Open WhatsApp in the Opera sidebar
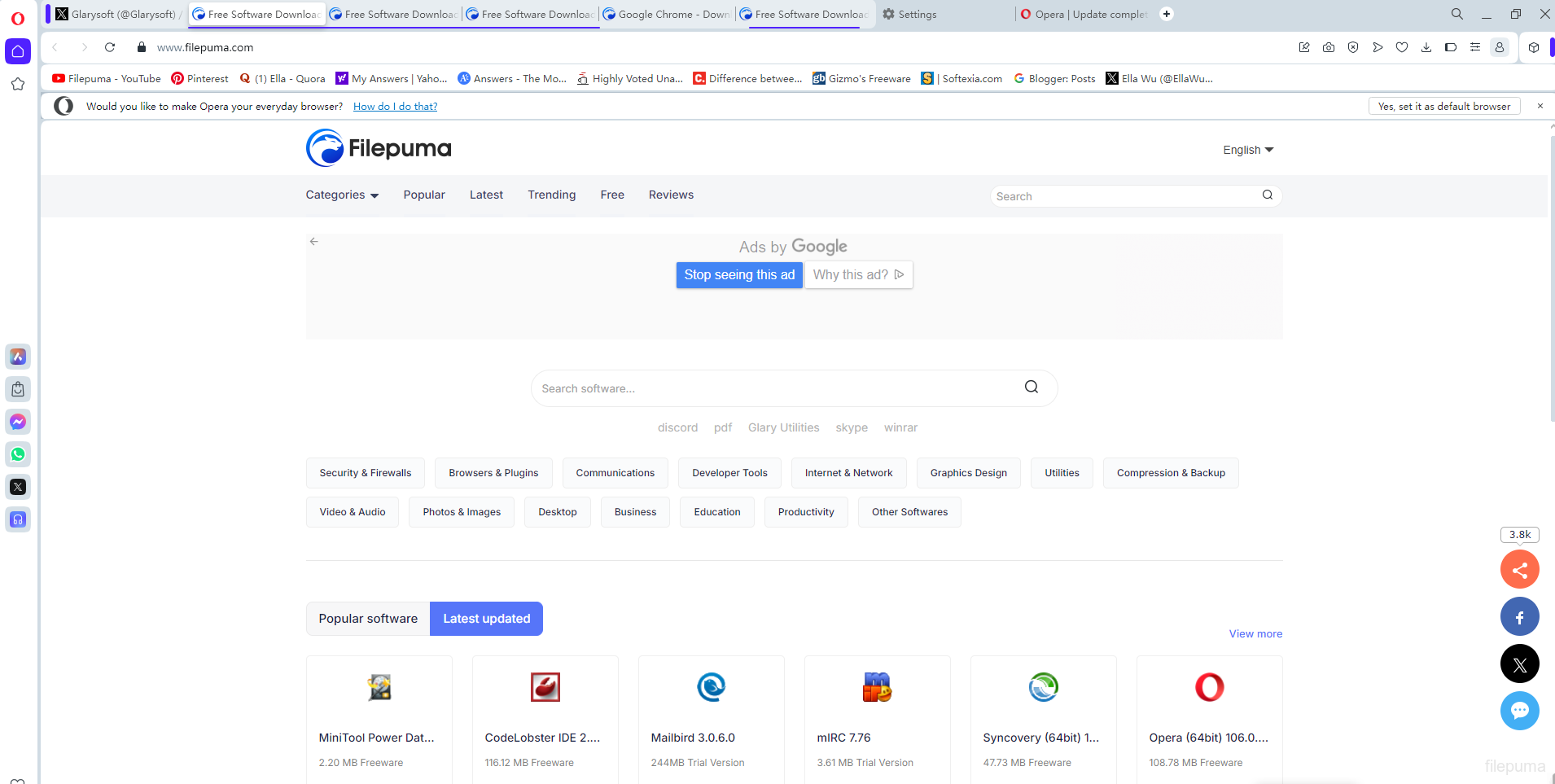 point(18,454)
